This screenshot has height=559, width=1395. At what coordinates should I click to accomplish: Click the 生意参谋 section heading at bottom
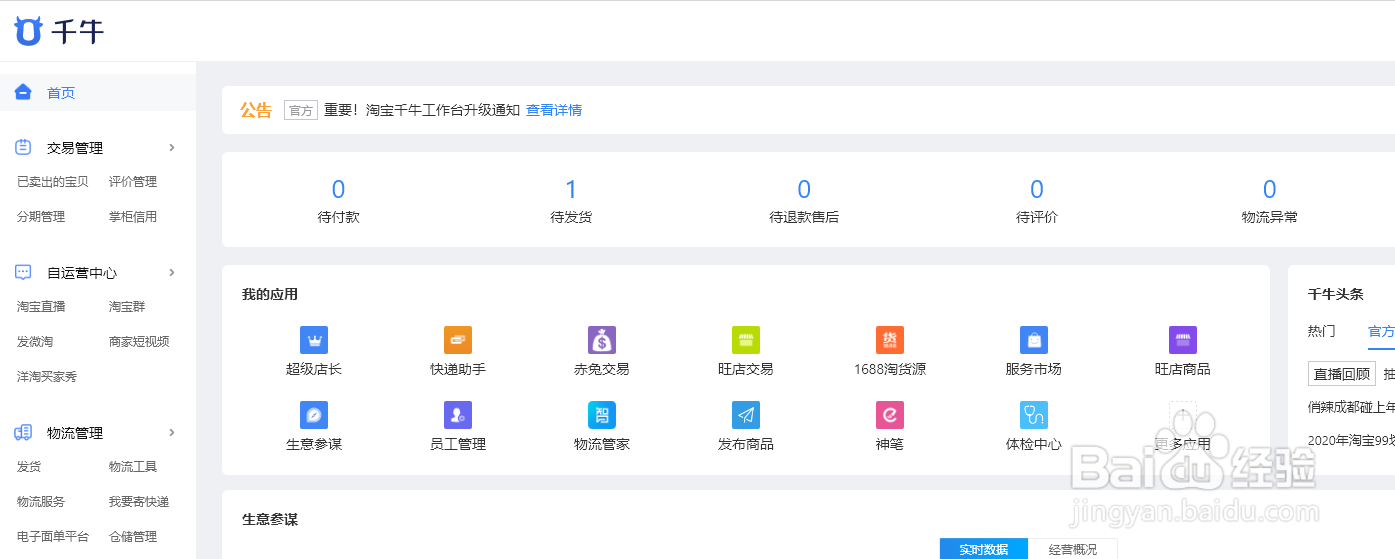pyautogui.click(x=270, y=519)
